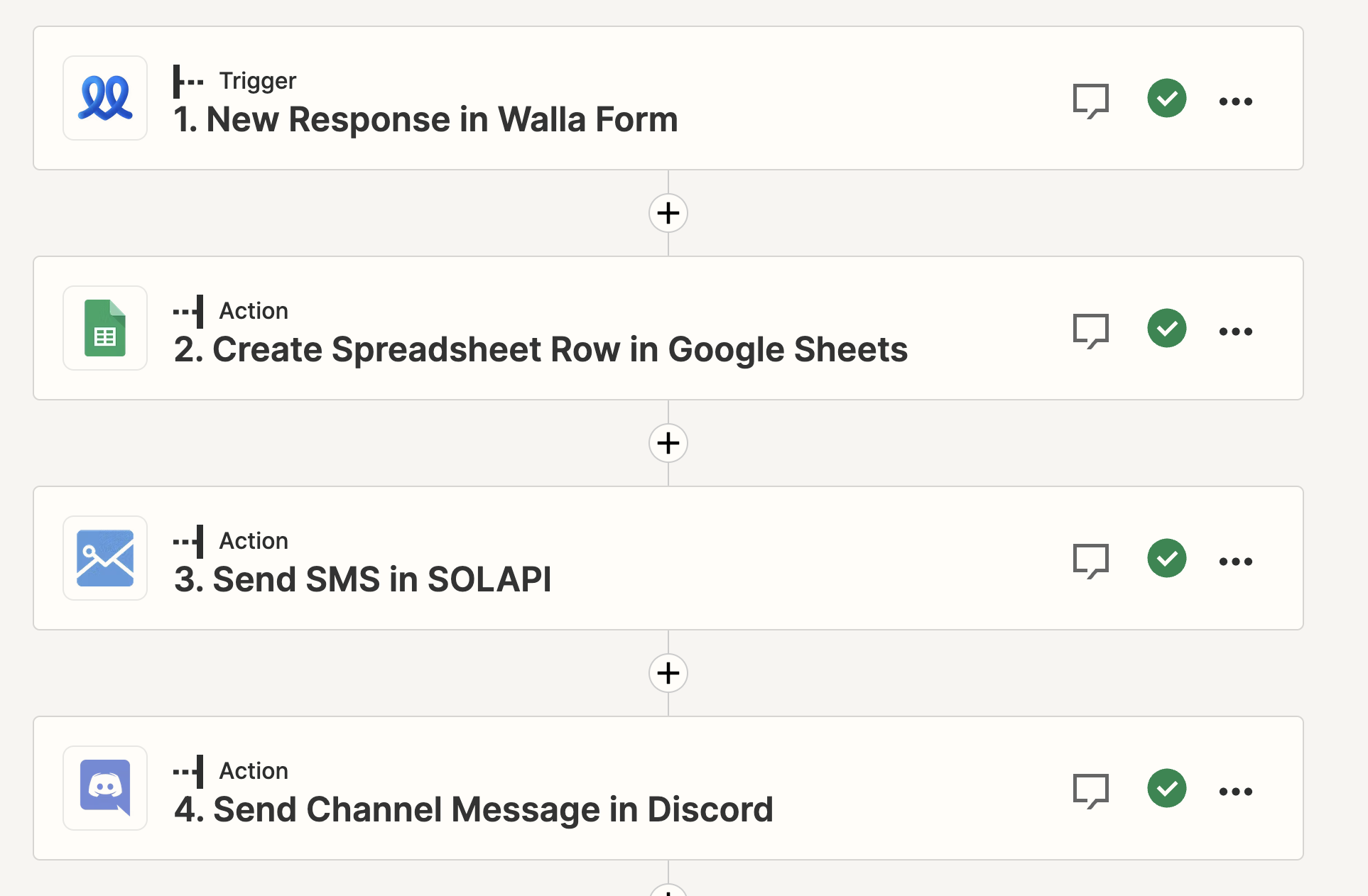This screenshot has width=1368, height=896.
Task: Click the Walla Form app icon
Action: 105,98
